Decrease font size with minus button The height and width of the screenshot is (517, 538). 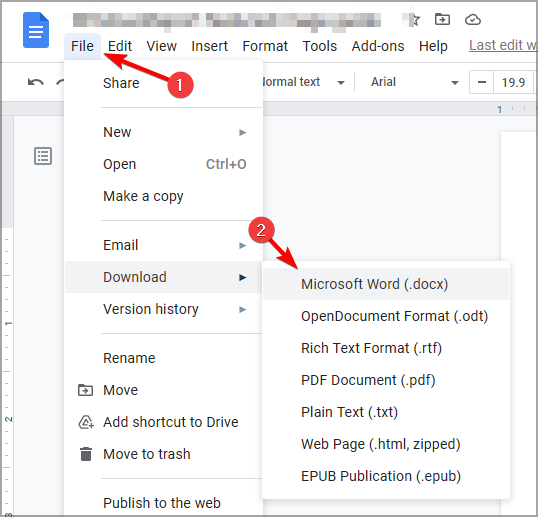click(x=481, y=82)
